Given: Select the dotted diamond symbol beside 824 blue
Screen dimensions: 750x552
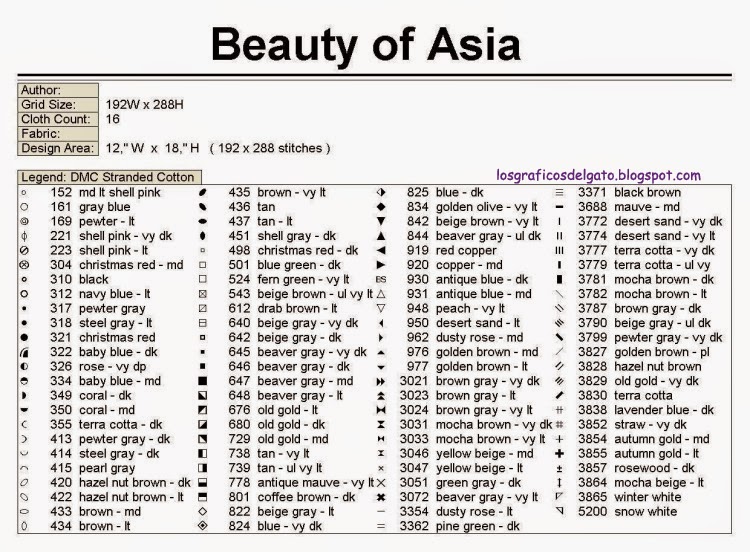Looking at the screenshot, I should click(202, 526).
